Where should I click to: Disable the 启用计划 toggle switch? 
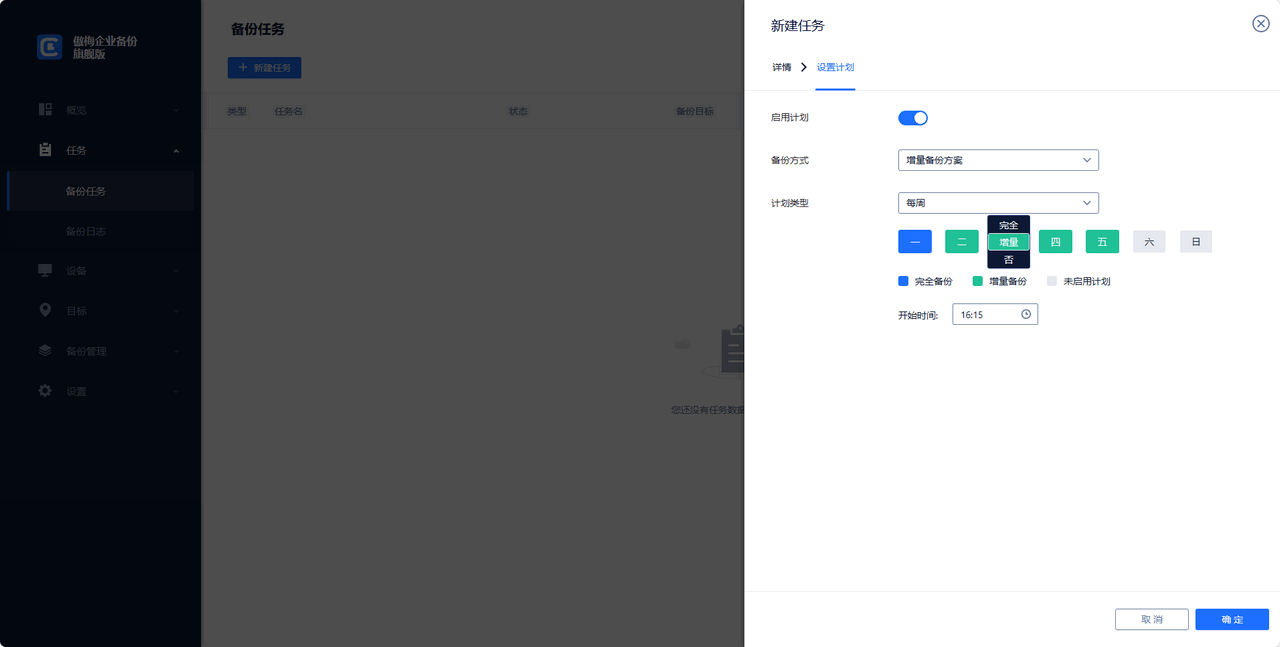click(x=913, y=117)
